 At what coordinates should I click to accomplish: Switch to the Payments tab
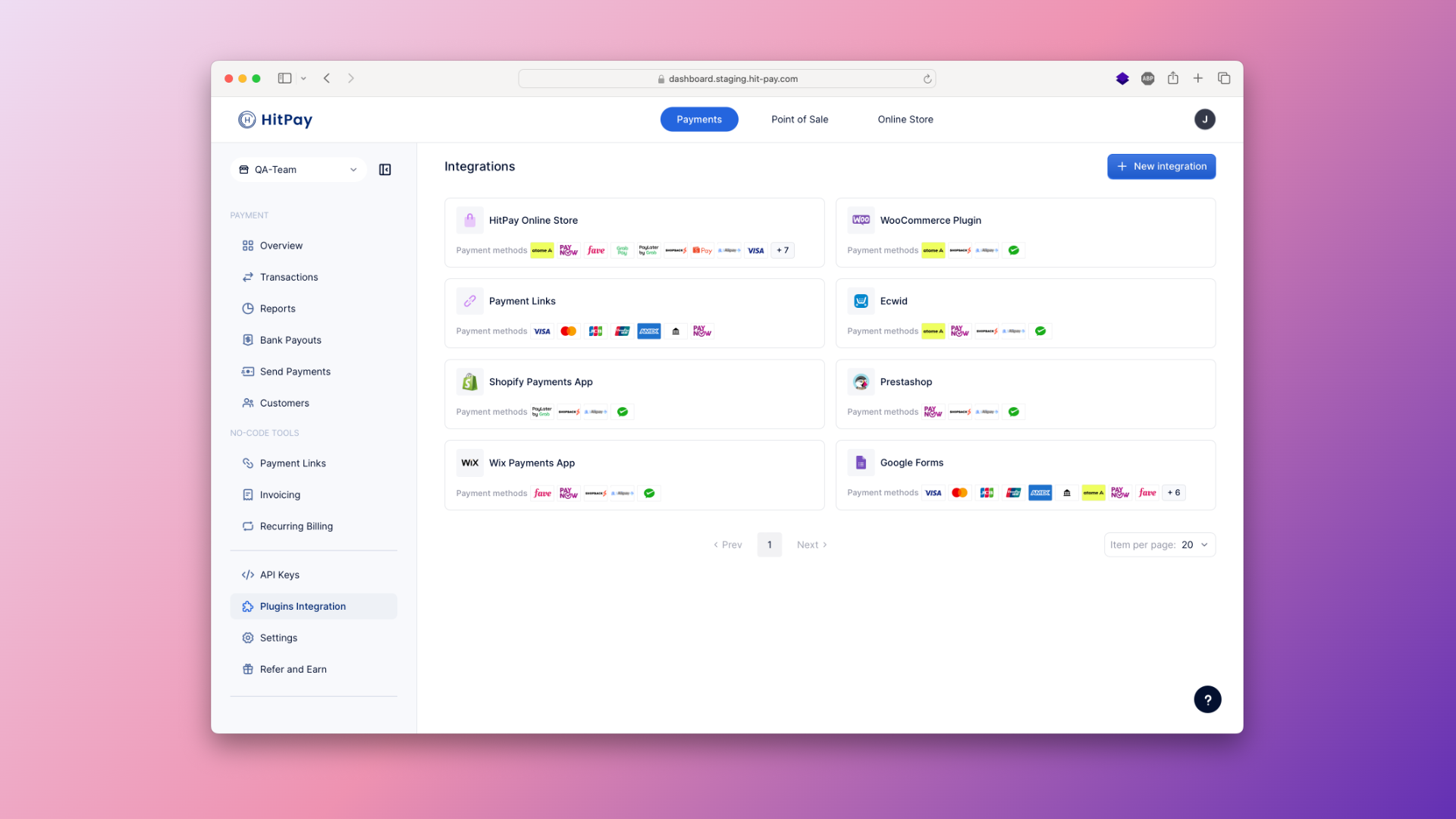tap(699, 120)
